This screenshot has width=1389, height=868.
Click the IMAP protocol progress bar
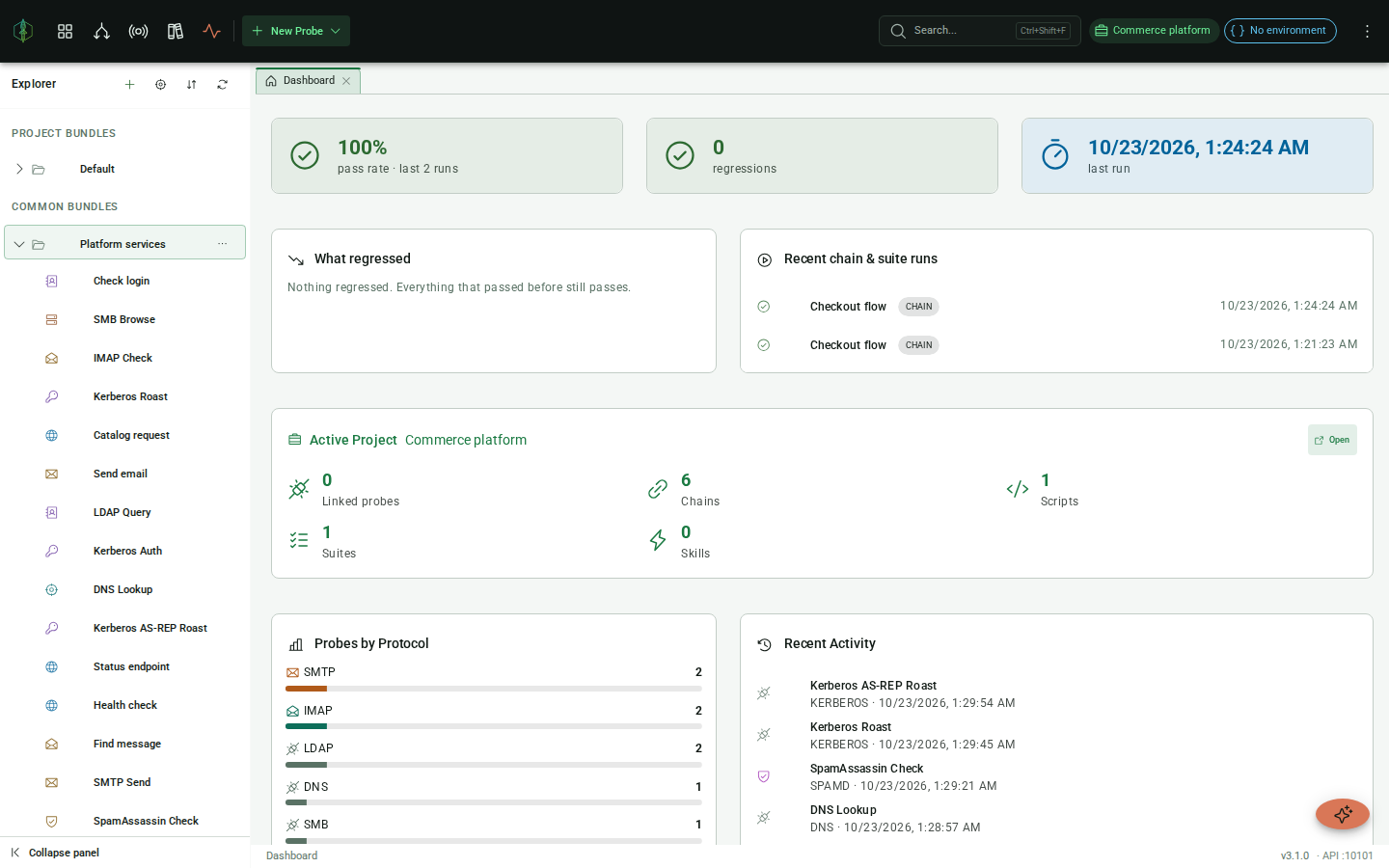coord(494,726)
